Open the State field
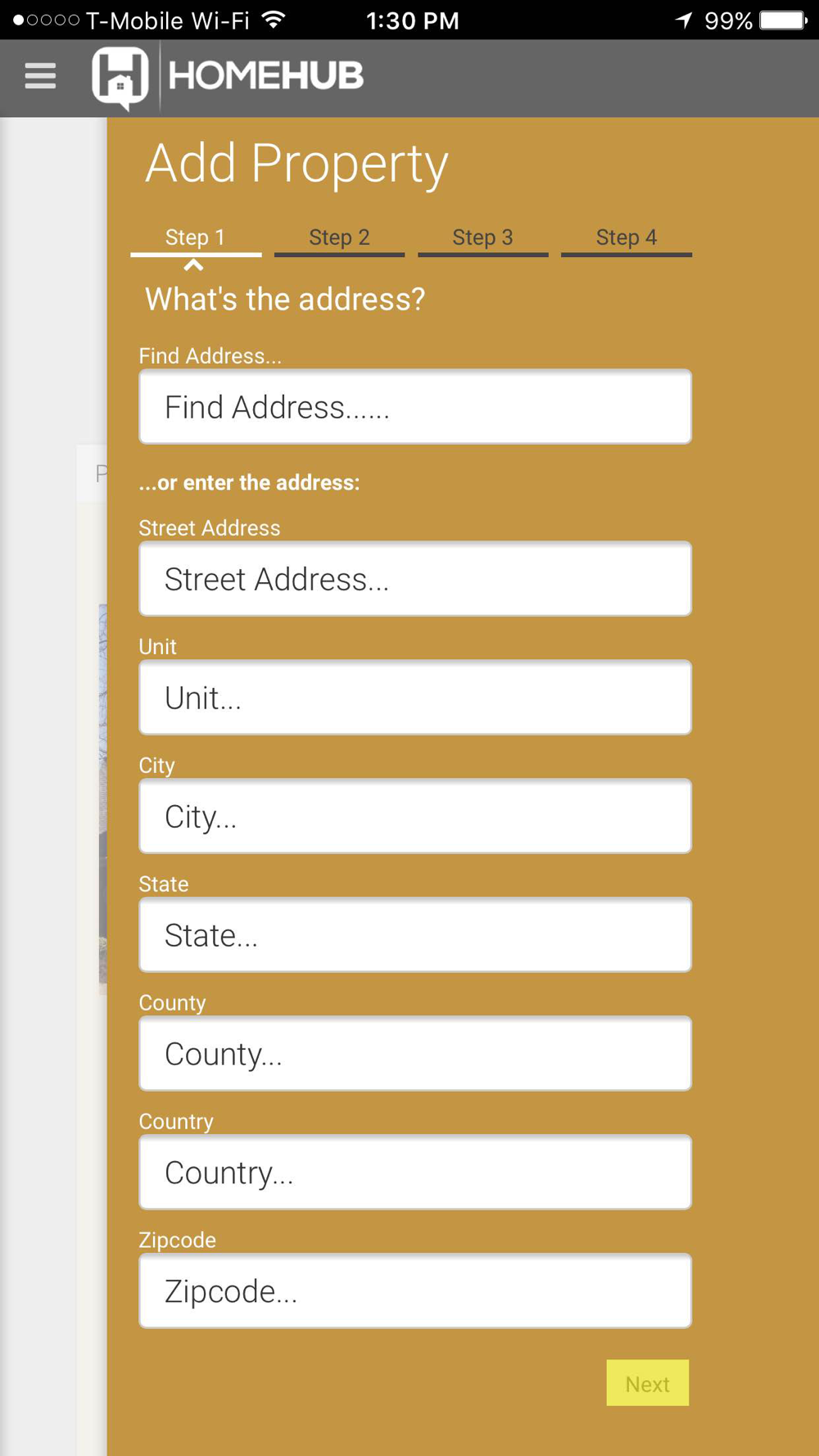The image size is (819, 1456). [x=415, y=935]
